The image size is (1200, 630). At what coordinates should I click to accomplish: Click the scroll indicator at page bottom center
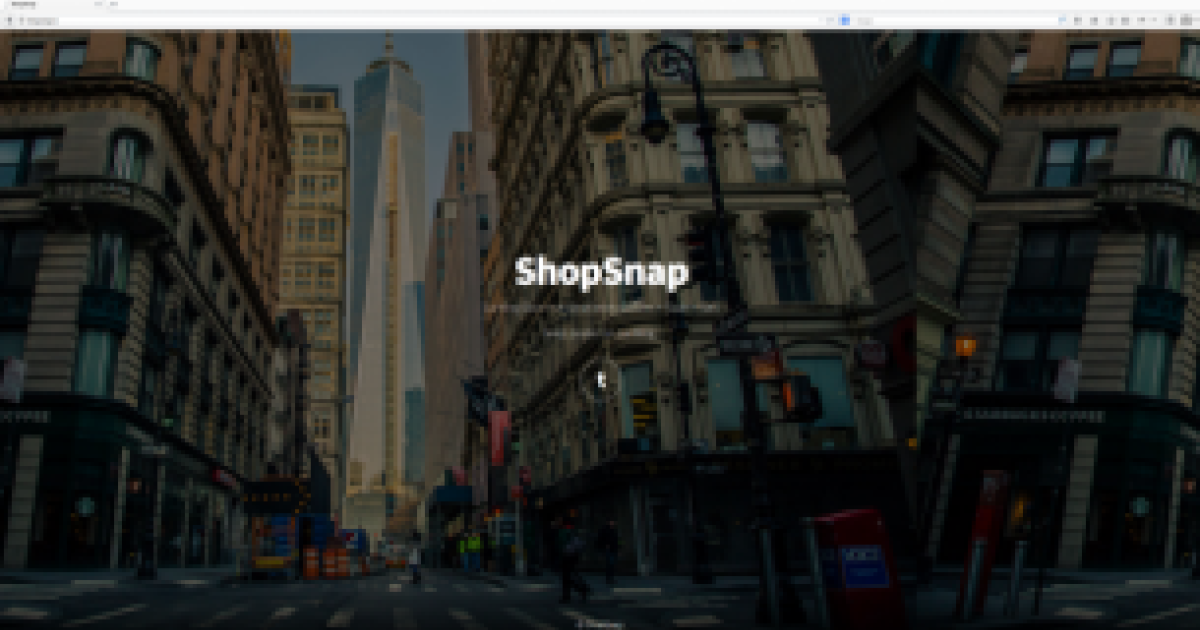click(601, 623)
